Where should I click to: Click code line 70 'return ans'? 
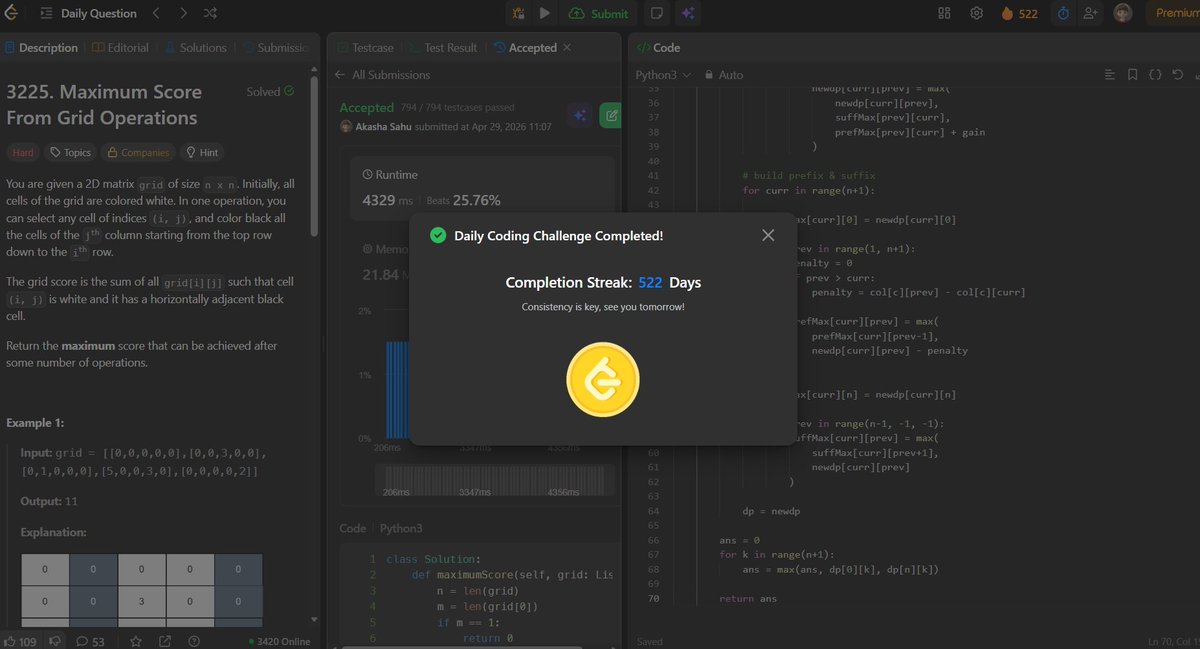748,598
